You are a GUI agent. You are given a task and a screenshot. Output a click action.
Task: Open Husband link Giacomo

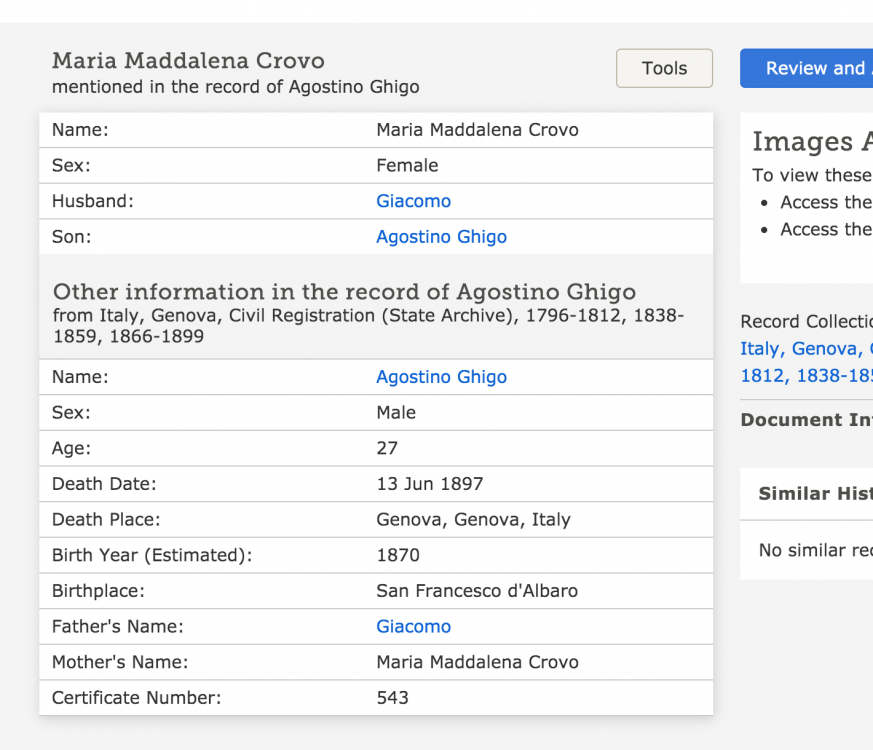click(x=413, y=201)
